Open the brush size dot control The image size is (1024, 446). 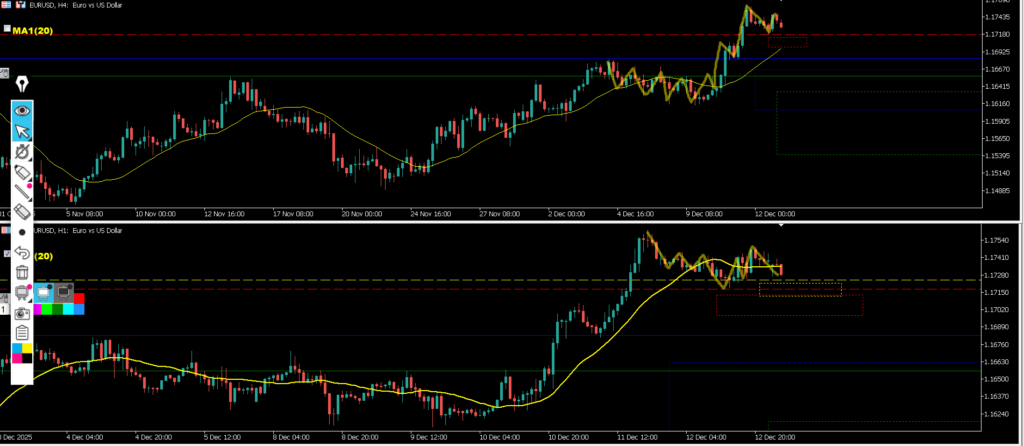pos(22,232)
